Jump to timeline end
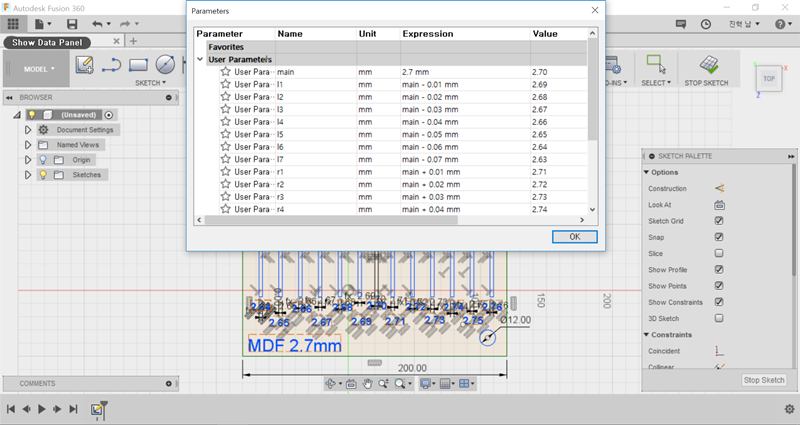Image resolution: width=800 pixels, height=425 pixels. [x=73, y=409]
